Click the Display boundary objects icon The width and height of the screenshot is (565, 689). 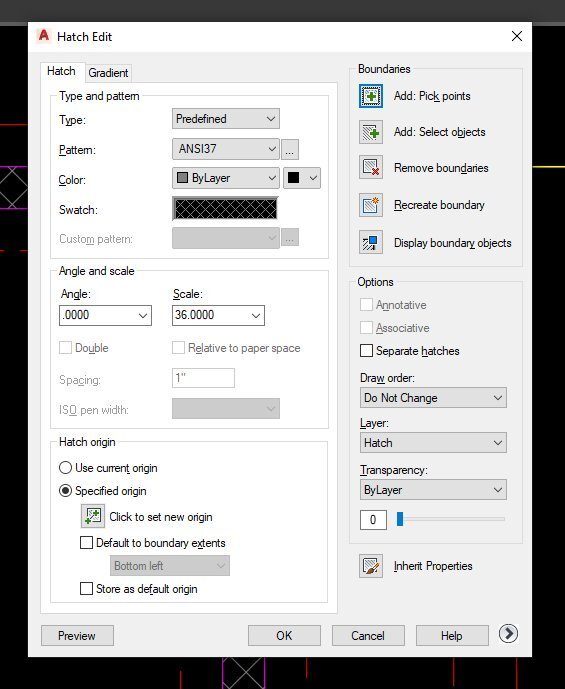point(370,242)
